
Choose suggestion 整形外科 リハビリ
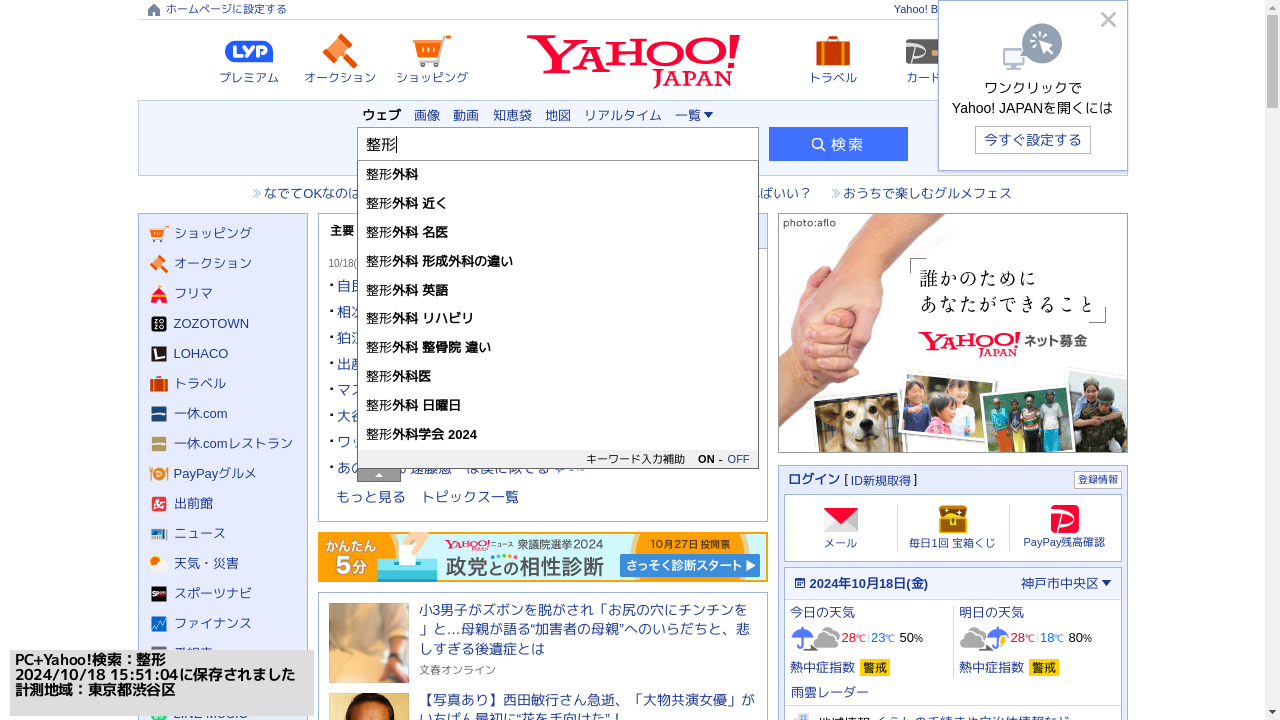point(558,318)
